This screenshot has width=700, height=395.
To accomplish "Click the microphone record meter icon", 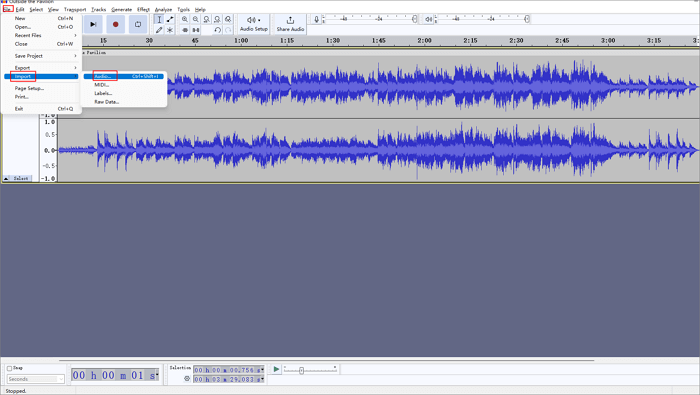I will (x=316, y=19).
